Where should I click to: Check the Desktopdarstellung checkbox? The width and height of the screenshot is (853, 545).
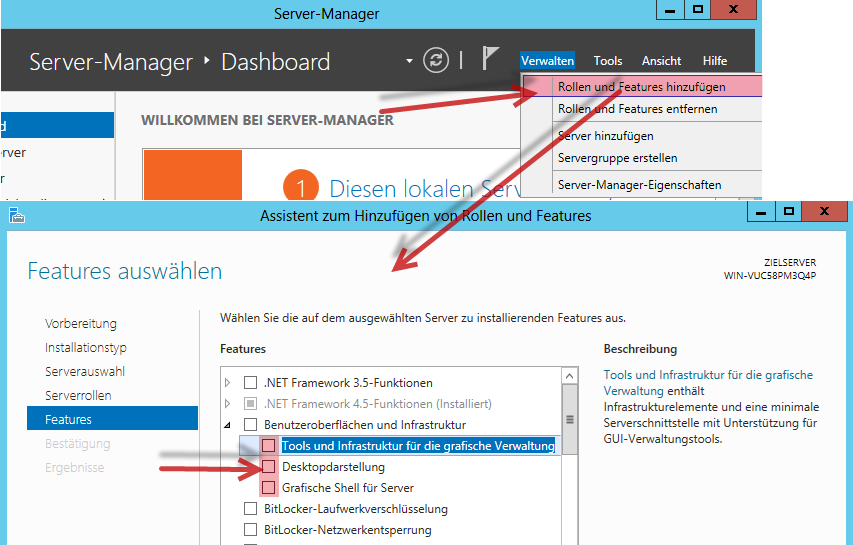click(x=268, y=467)
